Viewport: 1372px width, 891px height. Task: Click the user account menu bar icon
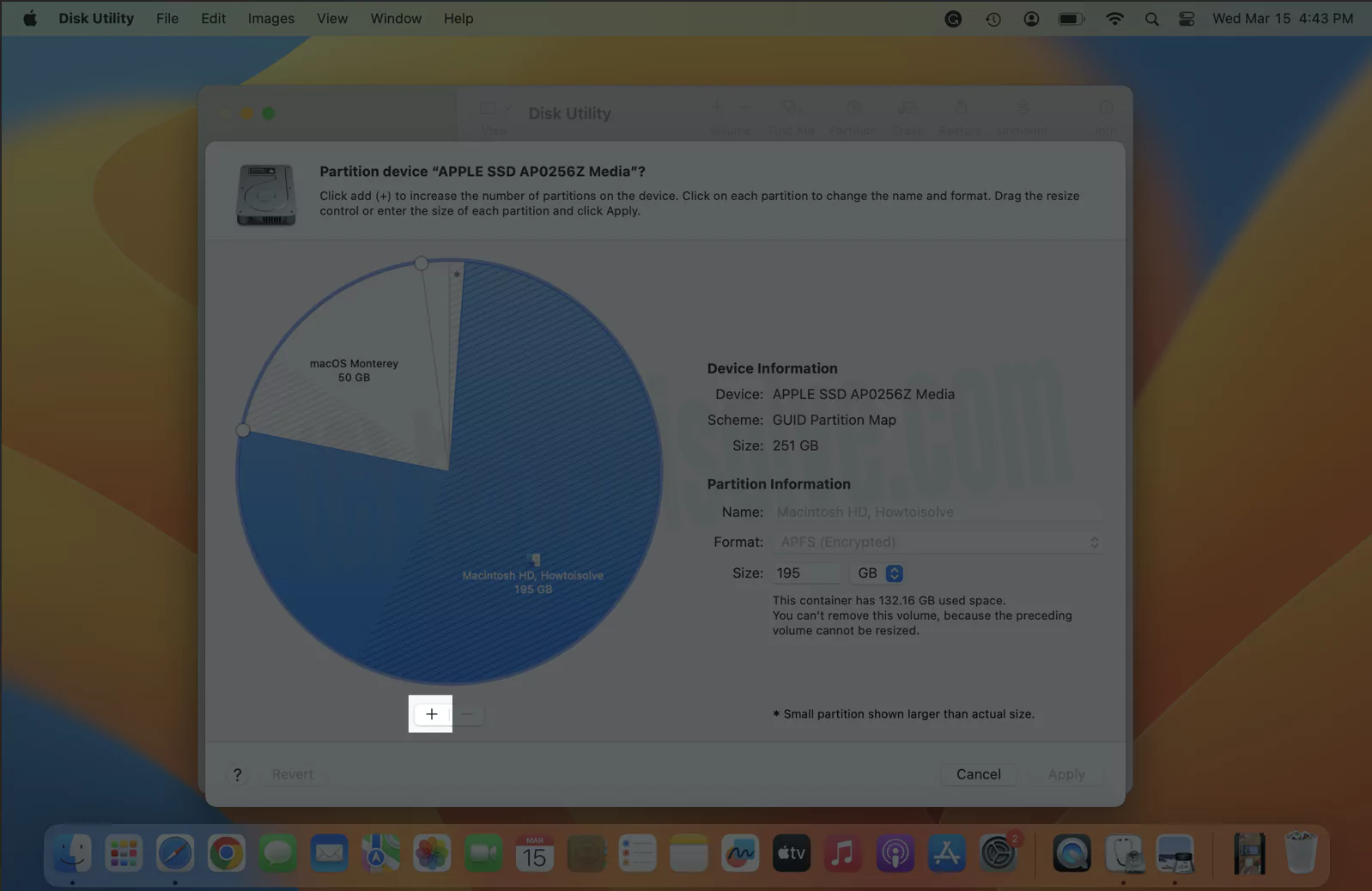[x=1031, y=19]
